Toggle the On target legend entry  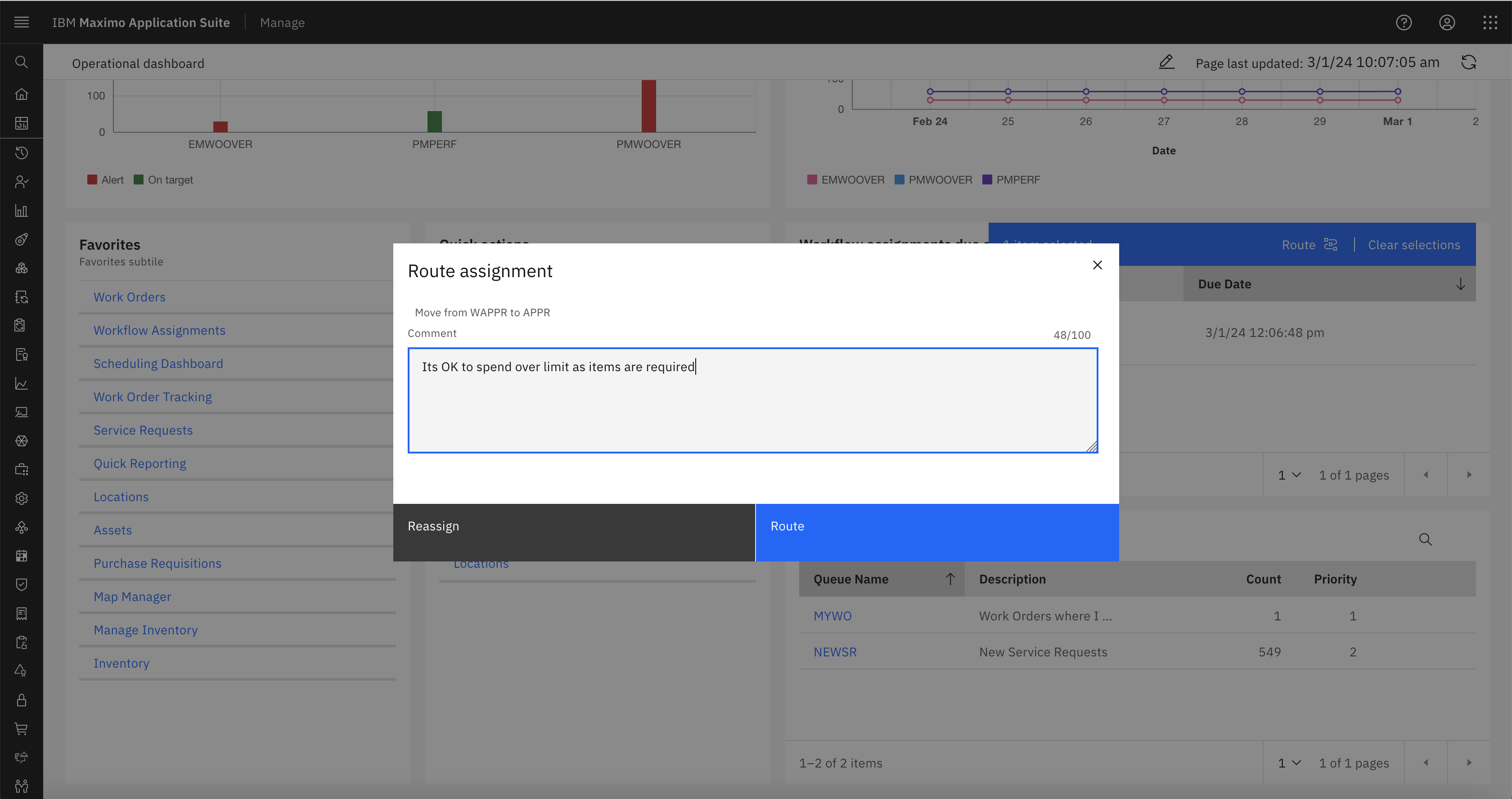point(164,179)
